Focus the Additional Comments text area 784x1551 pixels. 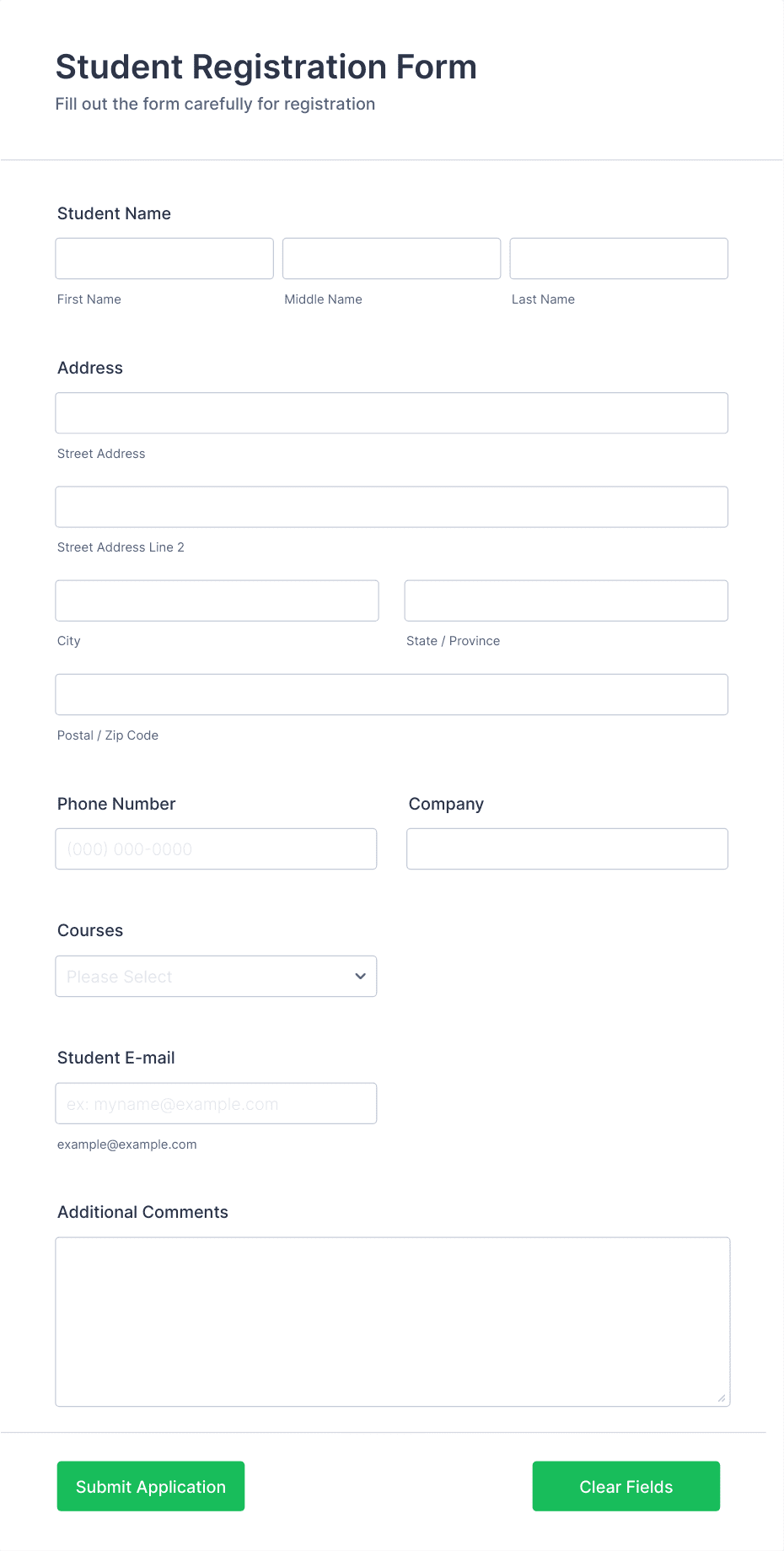click(393, 1322)
